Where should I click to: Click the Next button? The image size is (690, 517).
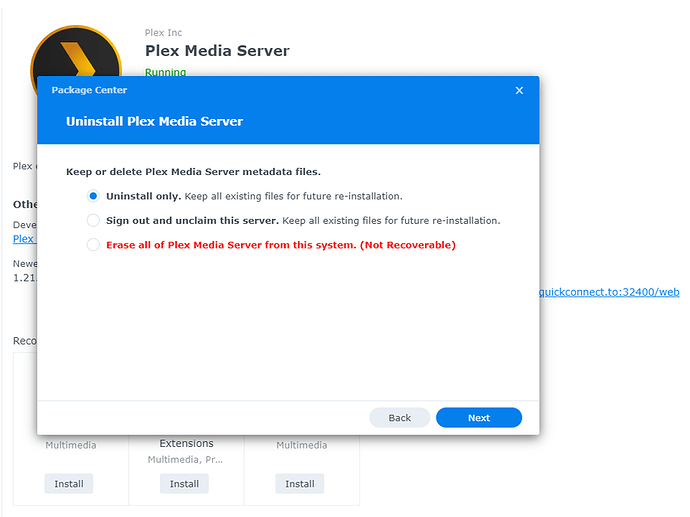coord(479,418)
